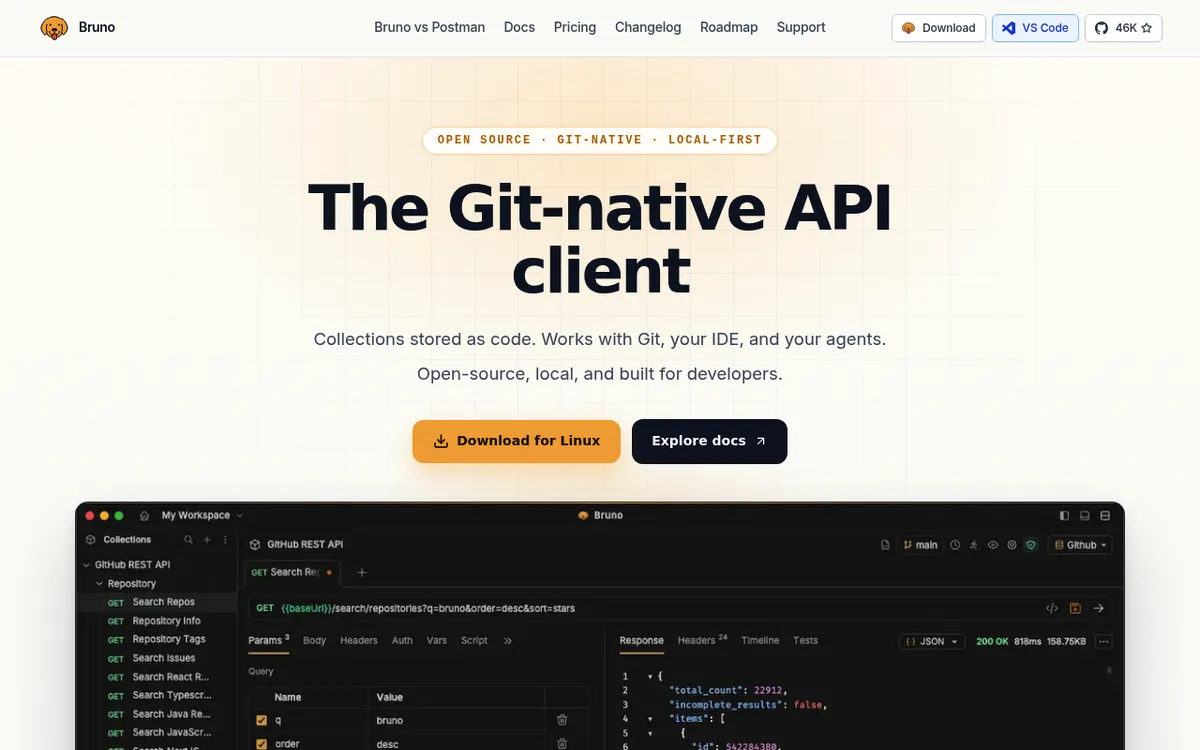Select the GET Search Repos request tab

(x=292, y=573)
